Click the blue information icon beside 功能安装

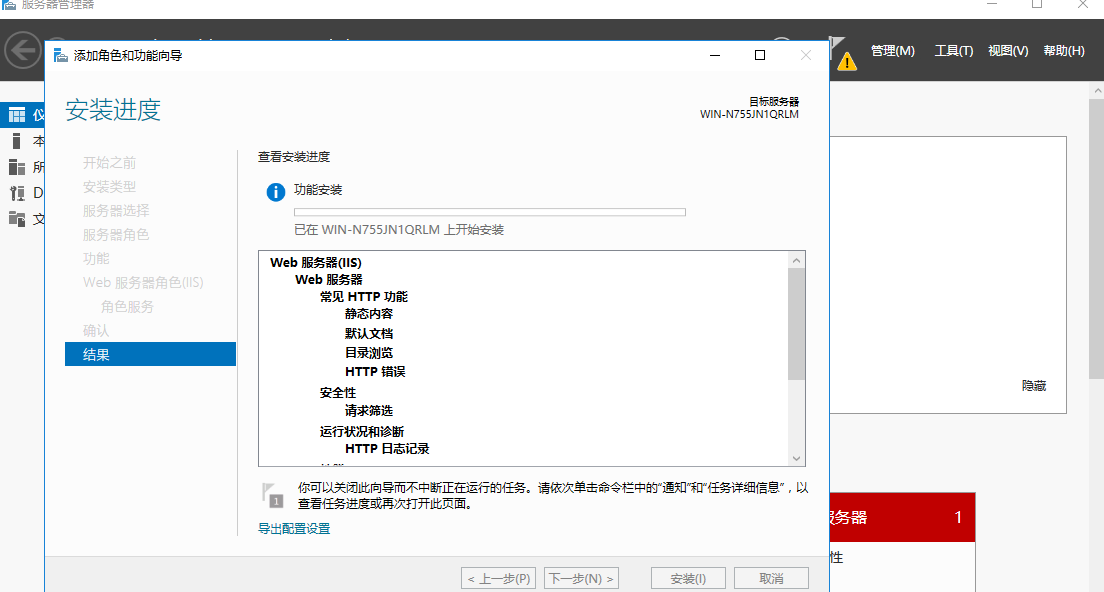[275, 191]
